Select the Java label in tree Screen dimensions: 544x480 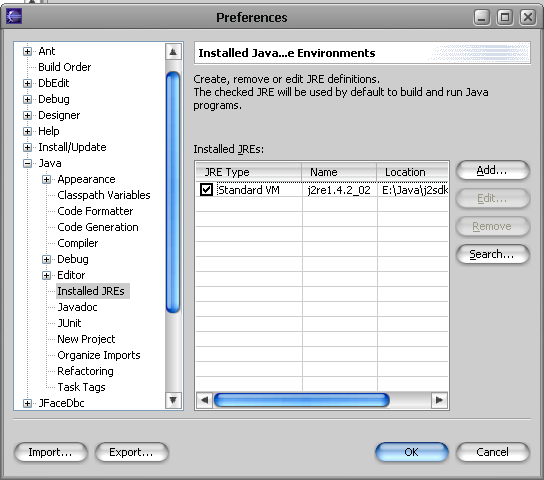[50, 163]
